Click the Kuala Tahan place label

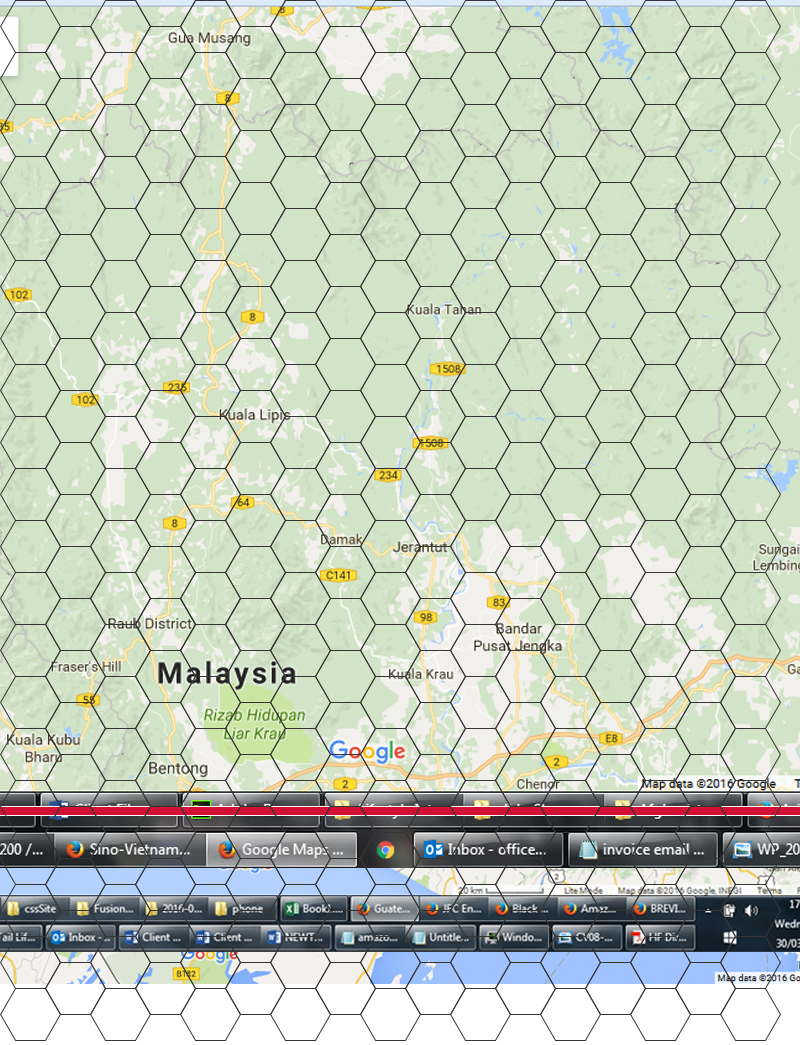pos(444,309)
